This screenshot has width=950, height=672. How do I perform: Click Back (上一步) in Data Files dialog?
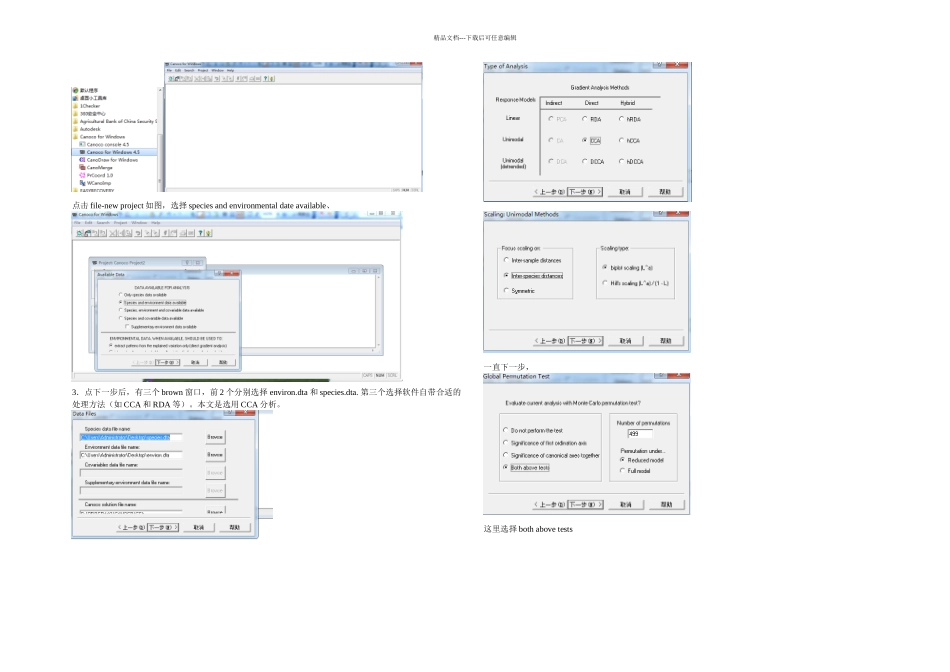131,527
